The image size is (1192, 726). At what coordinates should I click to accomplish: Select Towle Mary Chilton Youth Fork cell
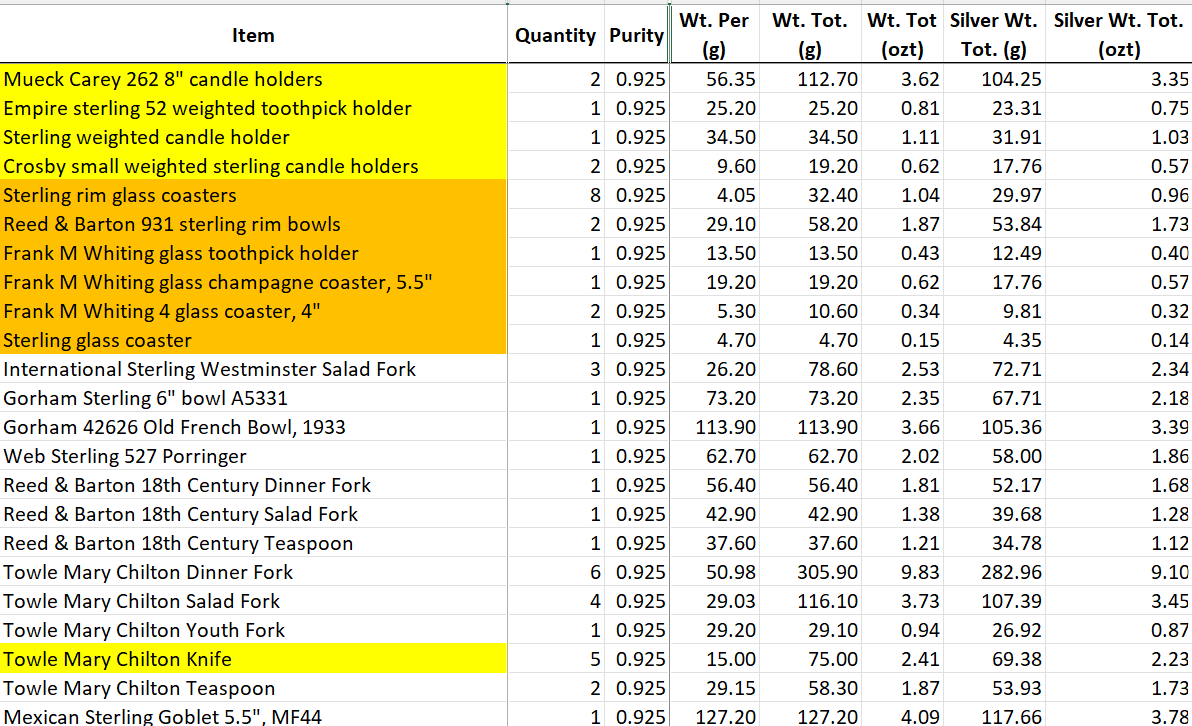click(253, 630)
